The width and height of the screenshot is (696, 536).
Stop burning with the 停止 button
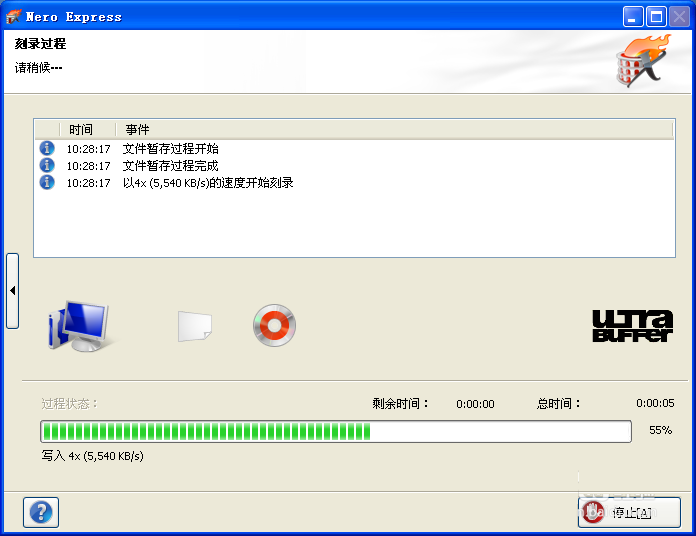(x=629, y=512)
